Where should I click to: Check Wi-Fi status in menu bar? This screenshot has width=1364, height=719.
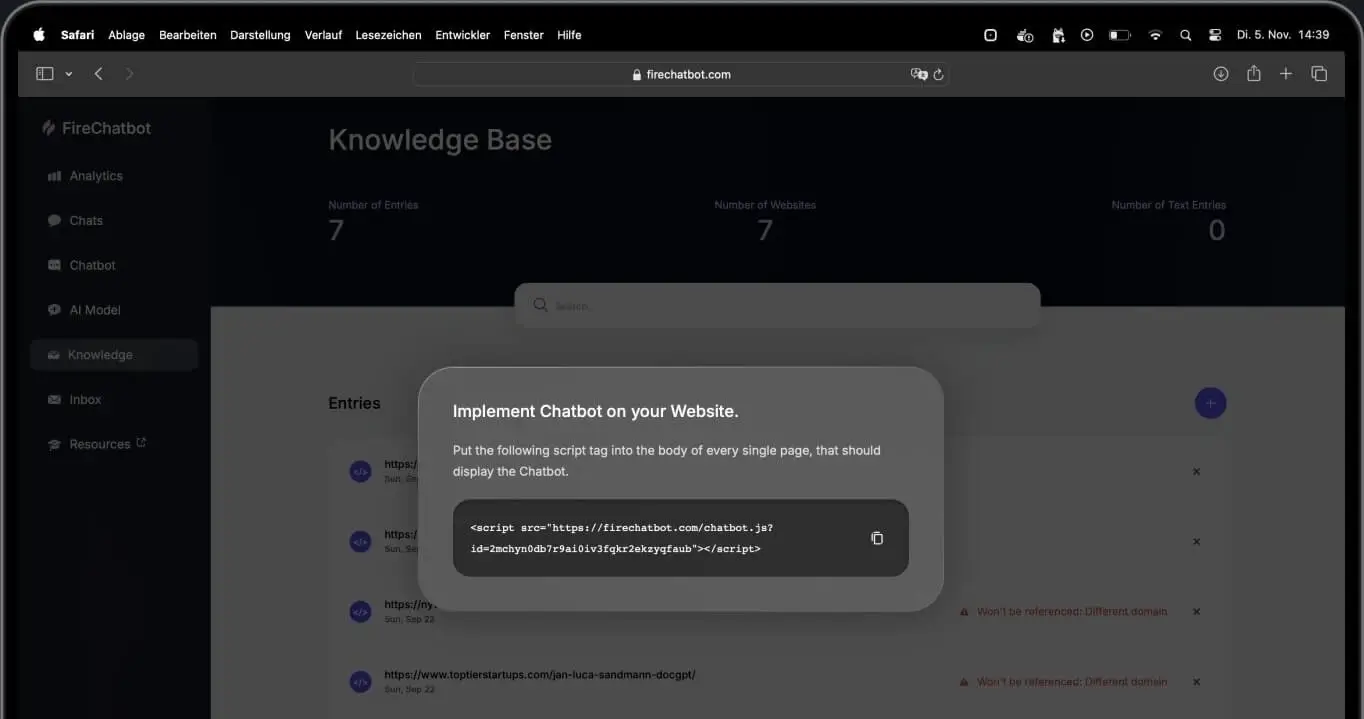(1155, 35)
